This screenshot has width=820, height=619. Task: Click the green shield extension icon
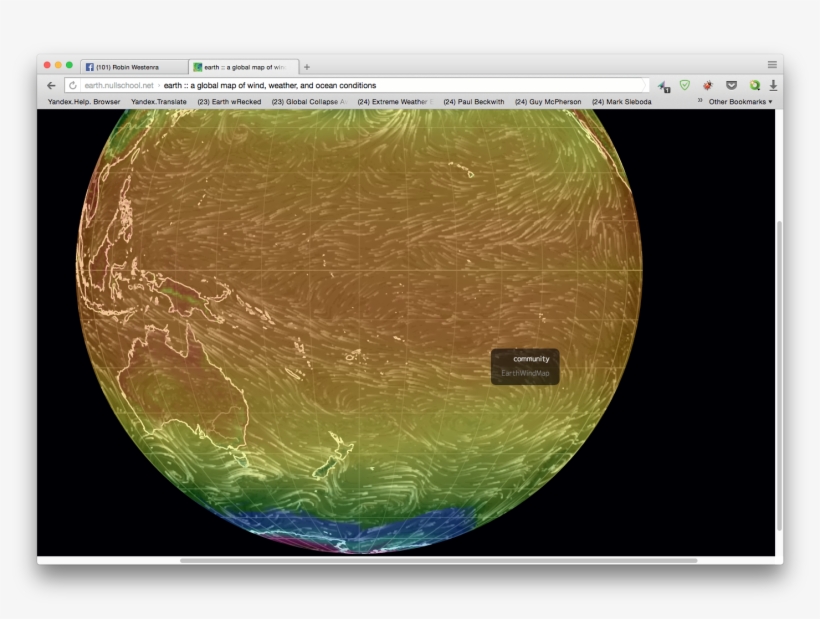[x=685, y=86]
